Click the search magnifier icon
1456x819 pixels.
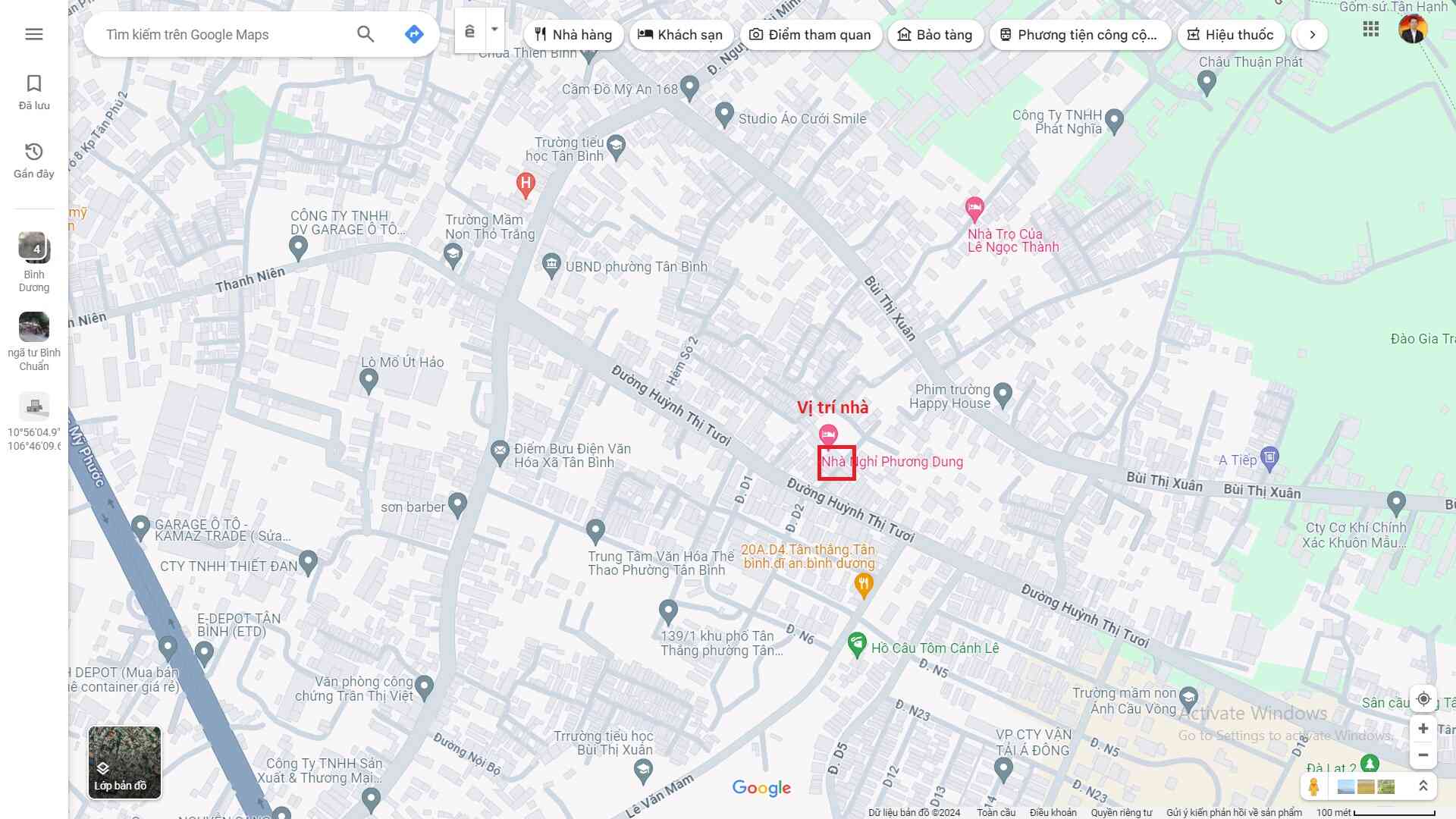tap(366, 34)
